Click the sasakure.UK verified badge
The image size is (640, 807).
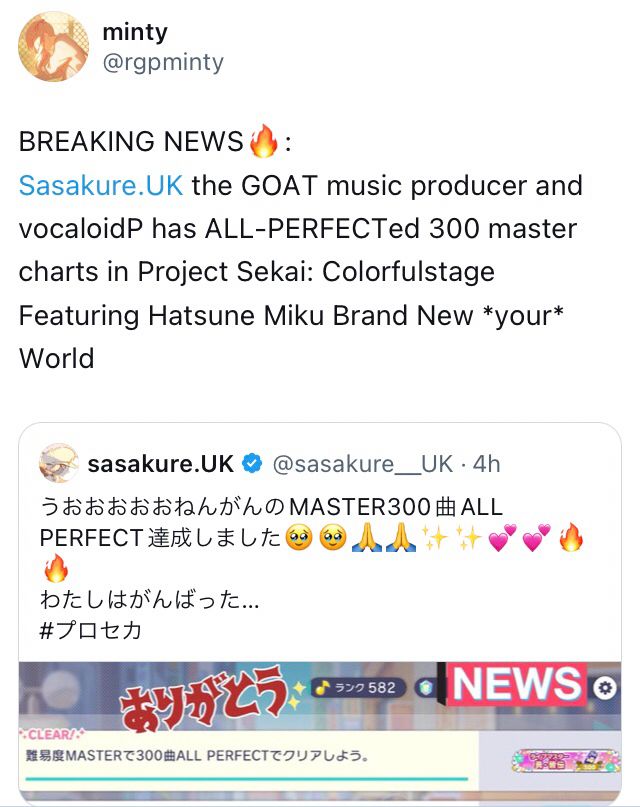pyautogui.click(x=252, y=463)
